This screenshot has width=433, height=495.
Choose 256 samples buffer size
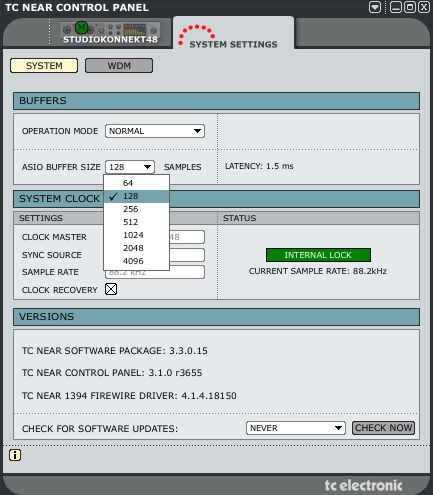[137, 209]
